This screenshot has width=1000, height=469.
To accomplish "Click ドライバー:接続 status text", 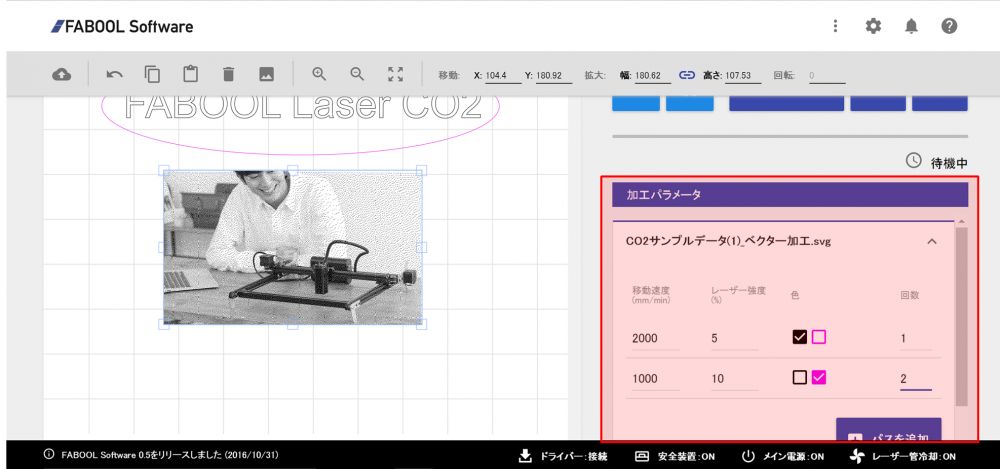I will pos(574,456).
